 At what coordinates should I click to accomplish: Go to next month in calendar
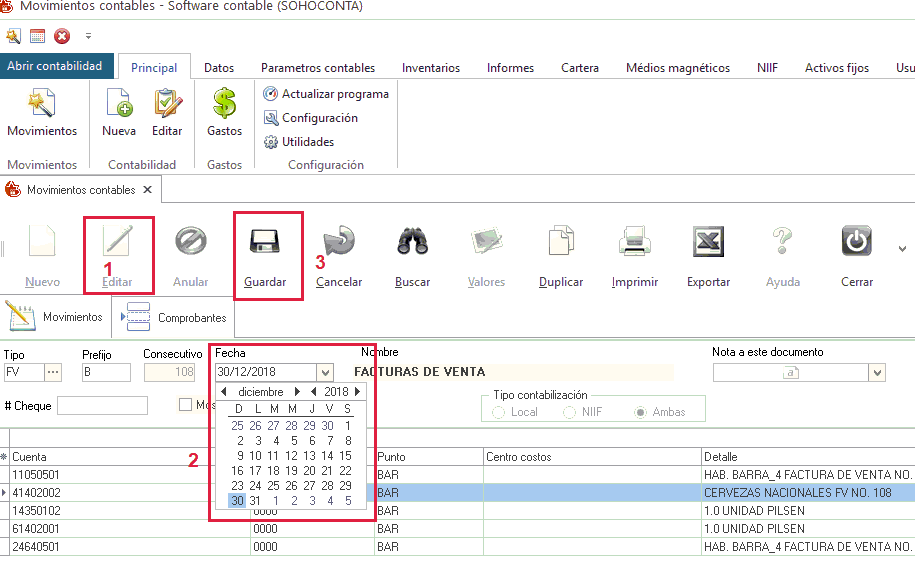pyautogui.click(x=297, y=392)
